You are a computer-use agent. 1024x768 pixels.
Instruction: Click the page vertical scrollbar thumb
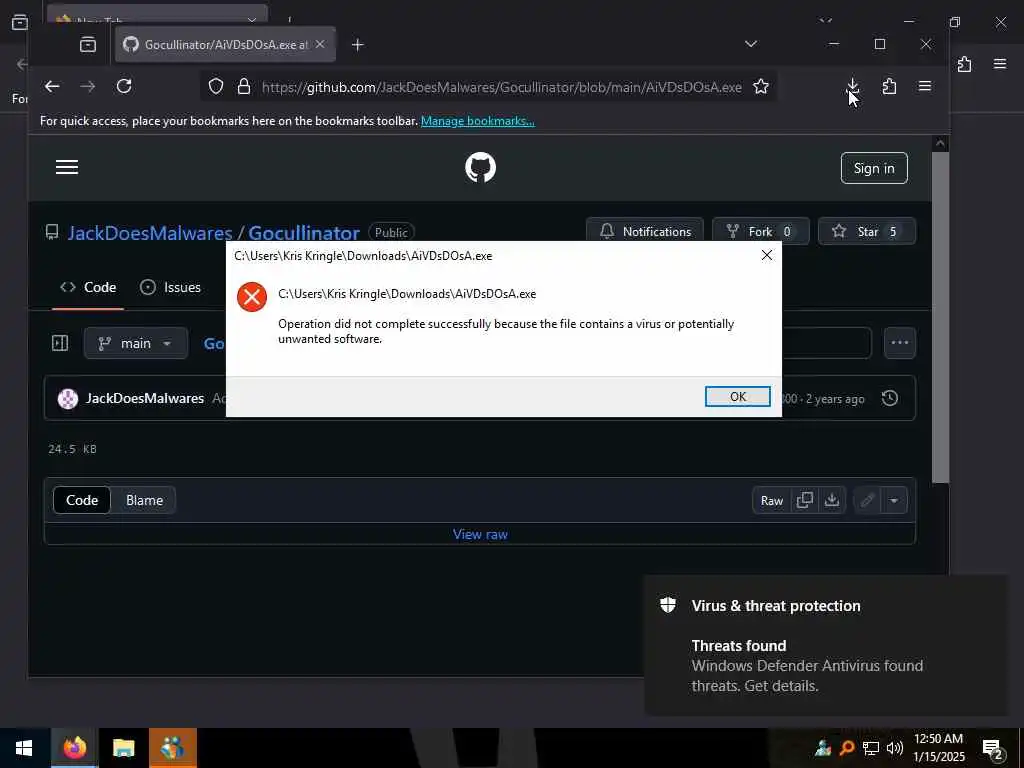pos(940,317)
